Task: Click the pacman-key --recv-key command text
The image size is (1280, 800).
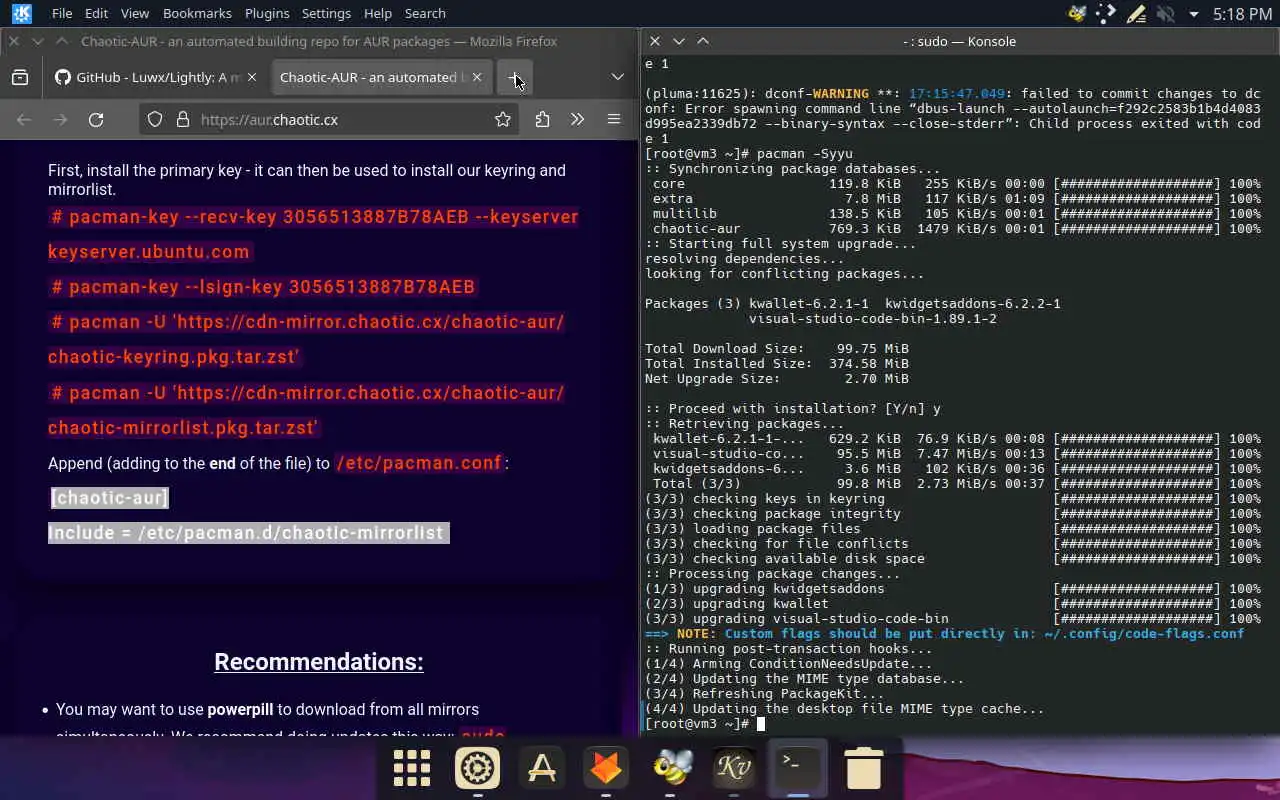Action: [x=313, y=234]
